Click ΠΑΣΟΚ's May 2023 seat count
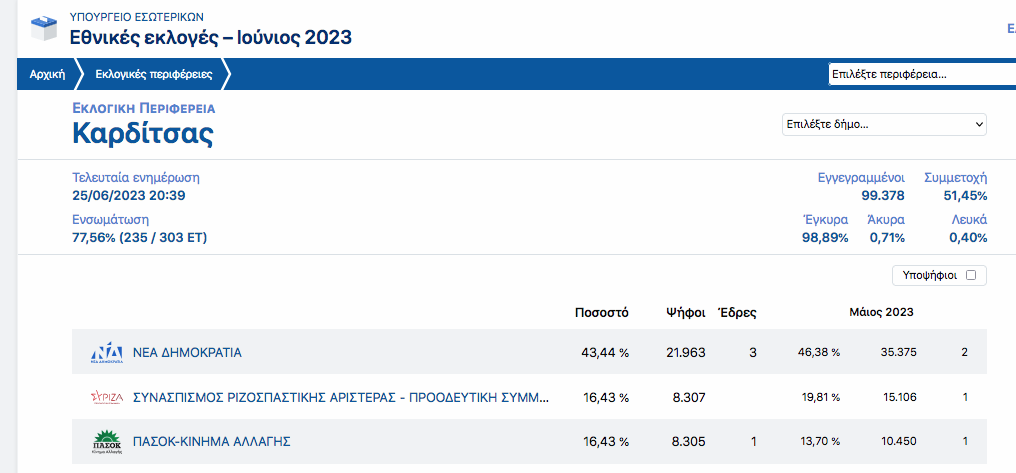This screenshot has height=473, width=1016. coord(965,441)
